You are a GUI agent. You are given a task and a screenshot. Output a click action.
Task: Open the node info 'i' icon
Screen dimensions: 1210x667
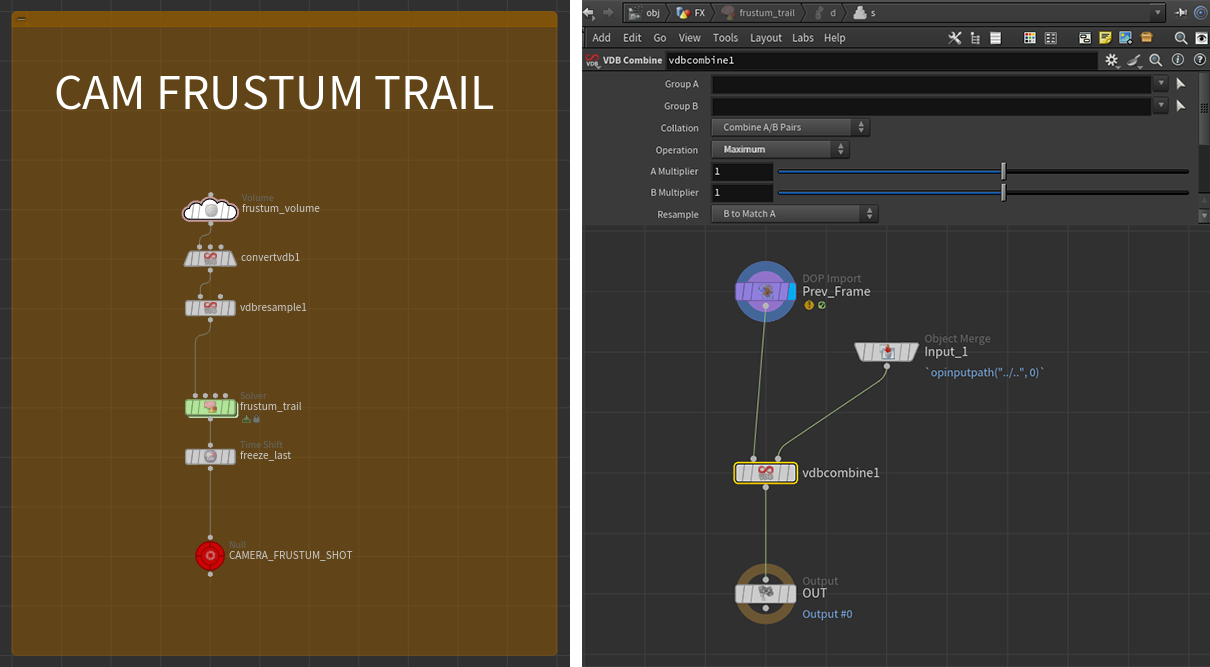[1177, 60]
